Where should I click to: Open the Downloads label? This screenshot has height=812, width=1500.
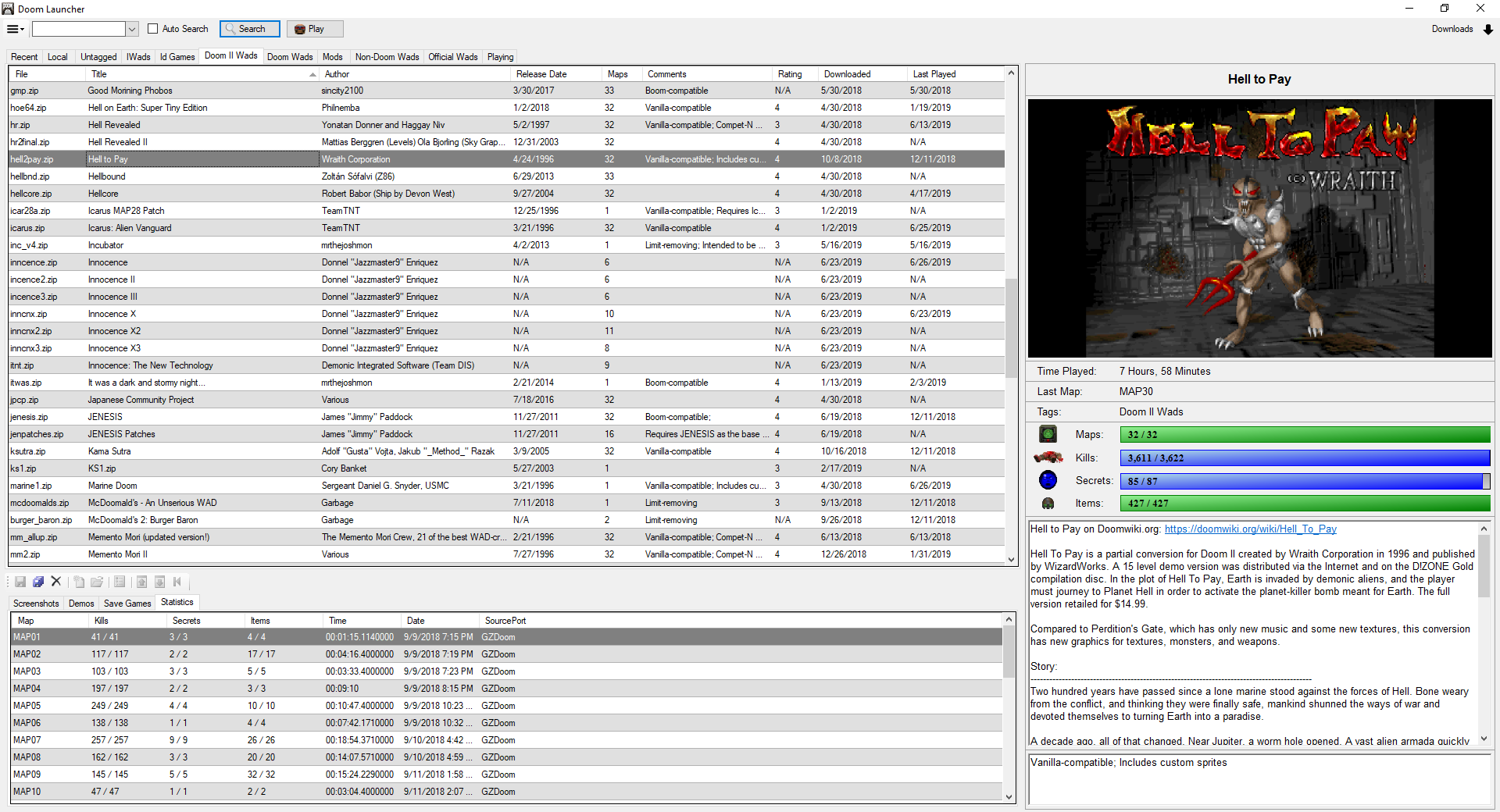pyautogui.click(x=1452, y=29)
